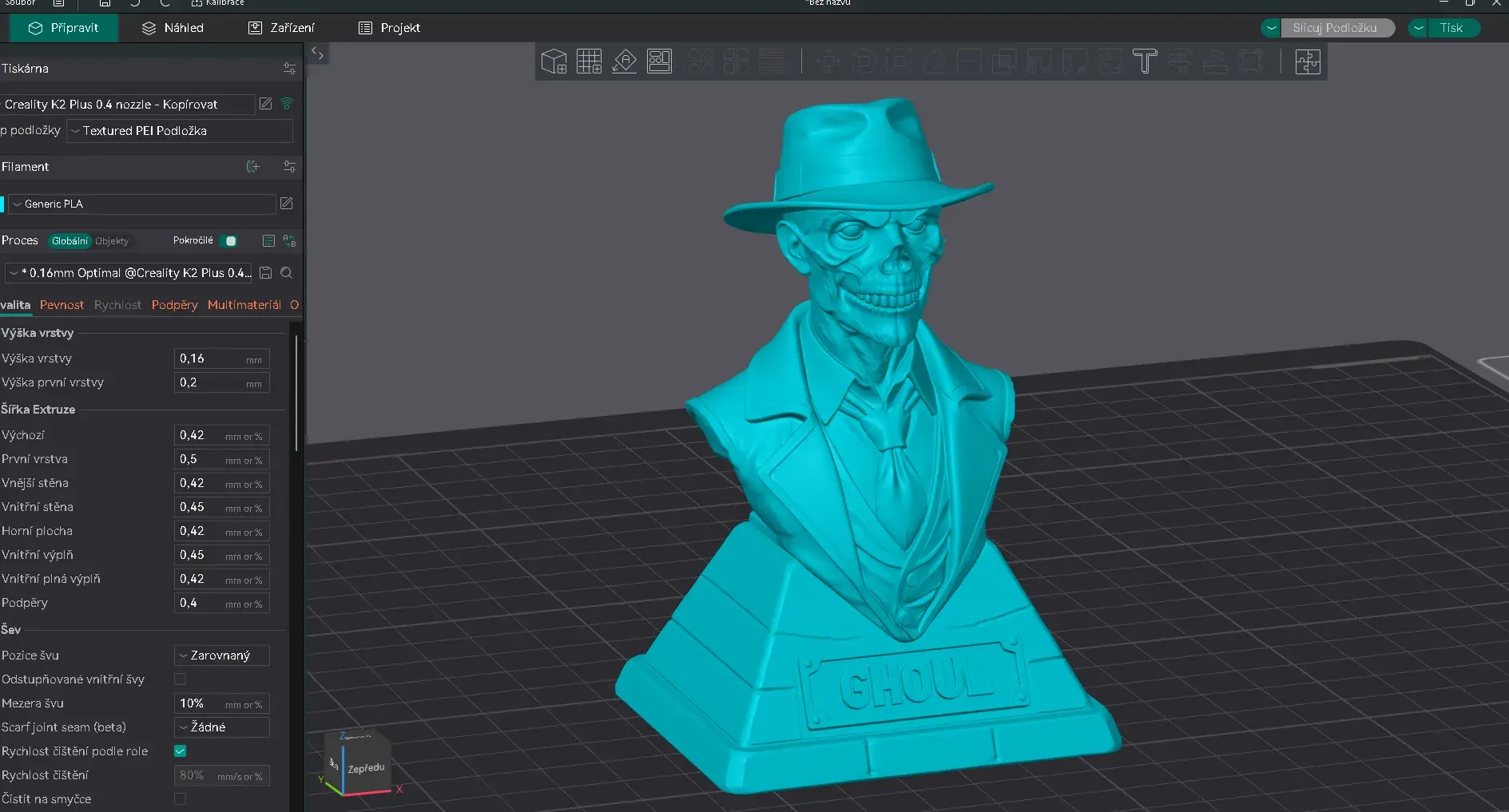Expand the arrow next to Slicuj Podložku
Image resolution: width=1509 pixels, height=812 pixels.
tap(1271, 28)
